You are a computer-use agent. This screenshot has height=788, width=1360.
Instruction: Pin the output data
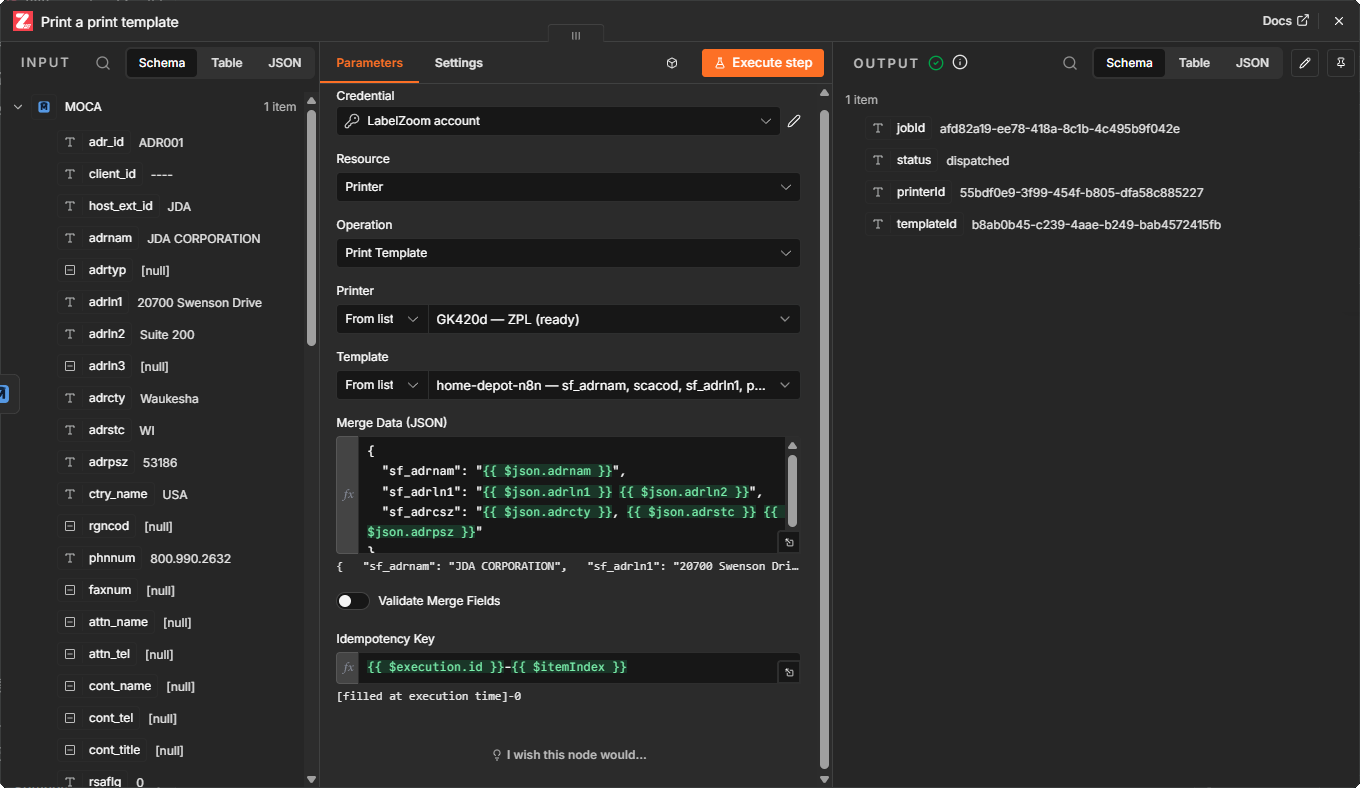point(1340,63)
